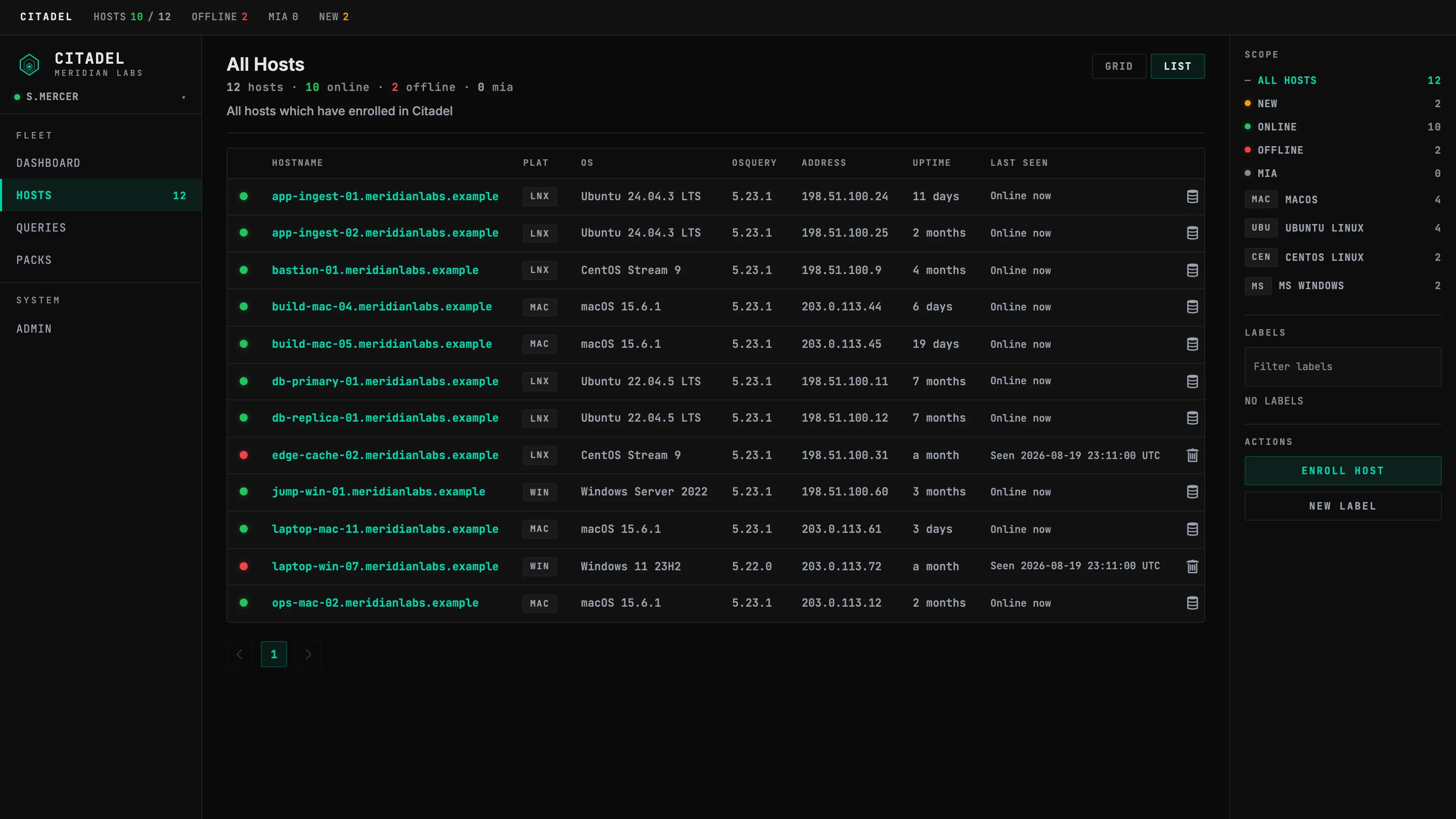
Task: Click 19 days uptime cell
Action: [935, 344]
